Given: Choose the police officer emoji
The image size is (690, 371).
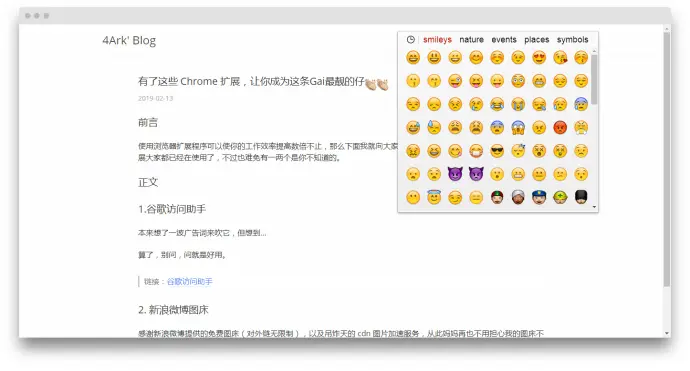Looking at the screenshot, I should [539, 197].
